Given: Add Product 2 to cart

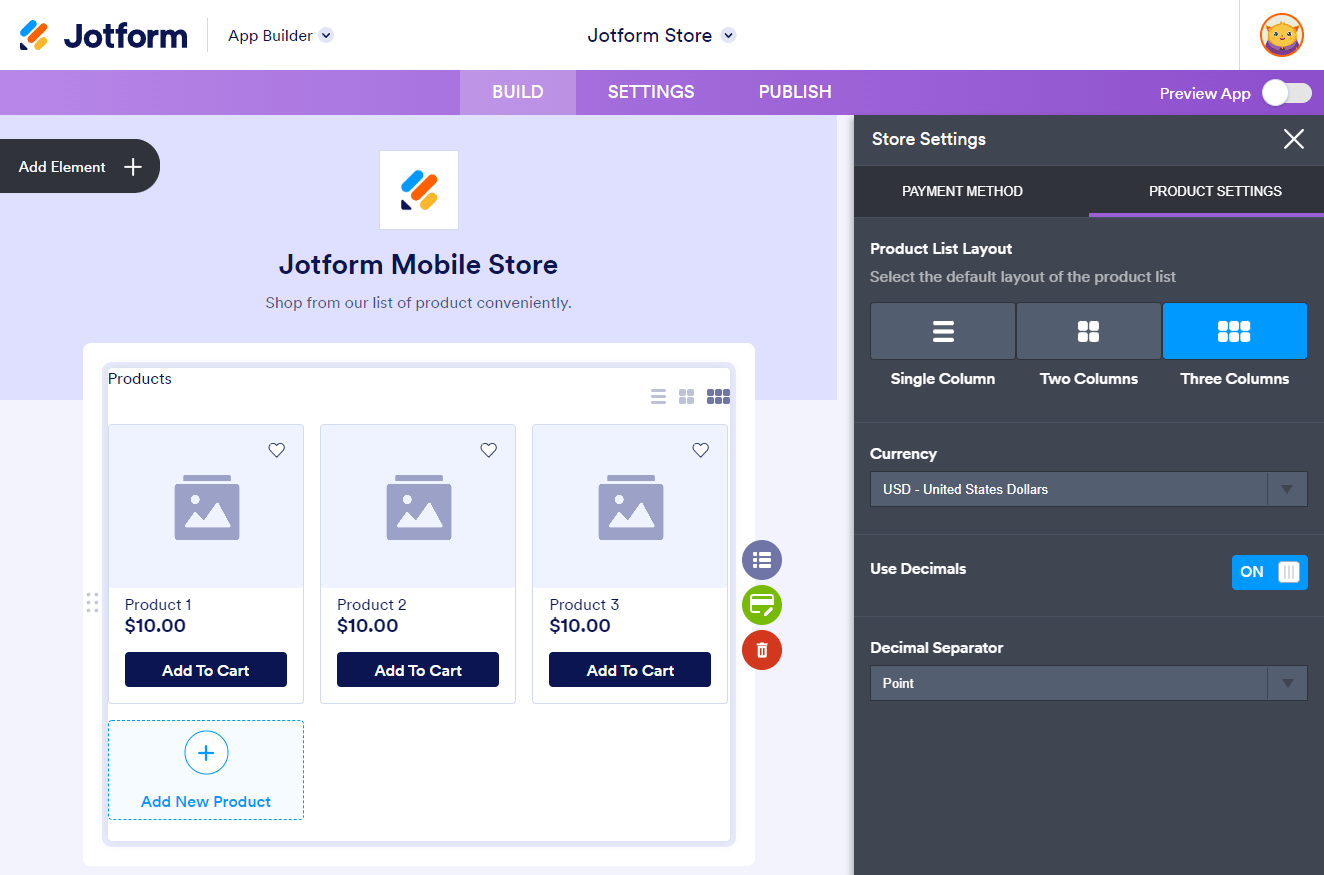Looking at the screenshot, I should tap(418, 670).
